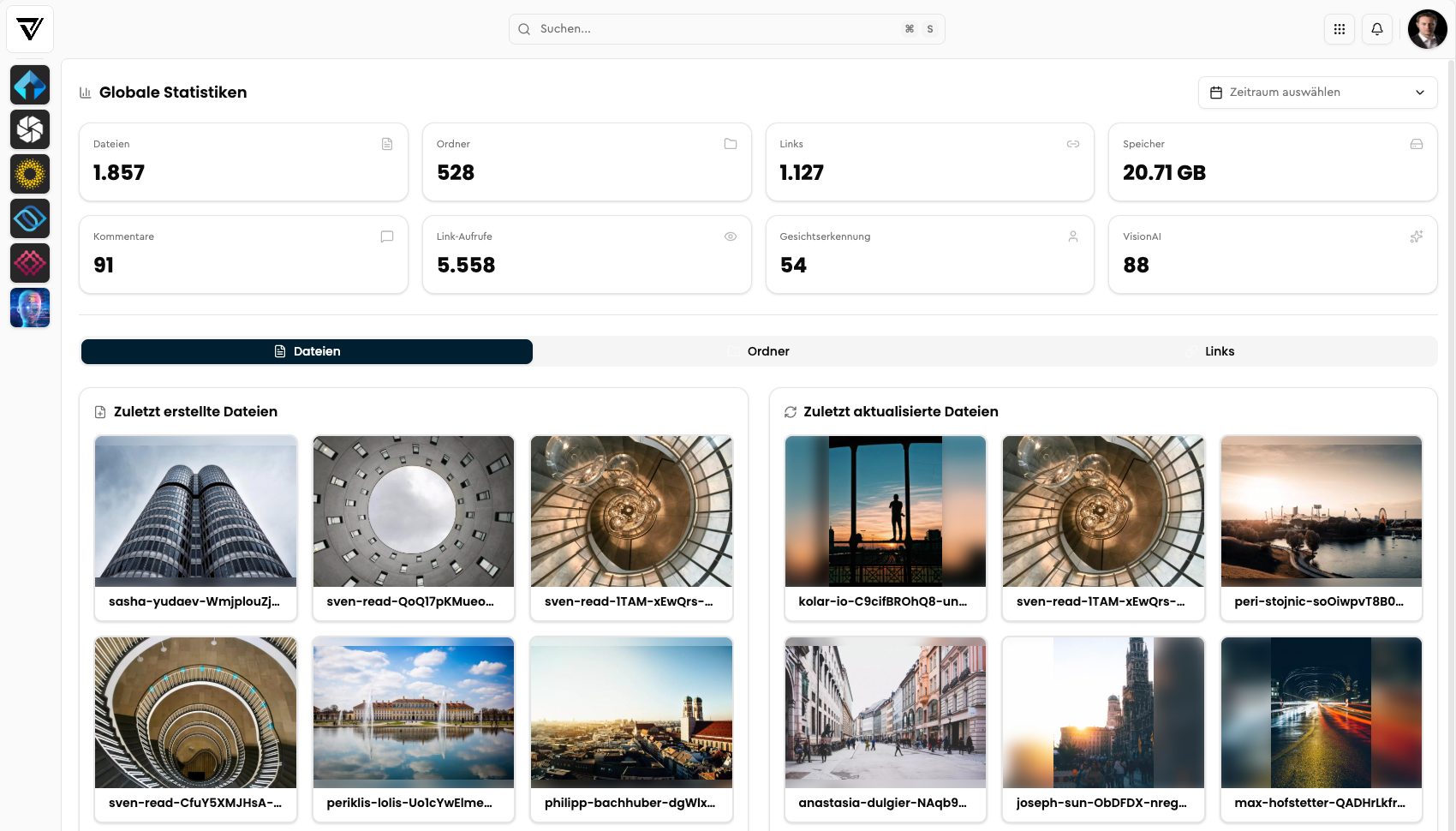Click the drive icon on Speicher card
This screenshot has width=1456, height=831.
tap(1417, 144)
